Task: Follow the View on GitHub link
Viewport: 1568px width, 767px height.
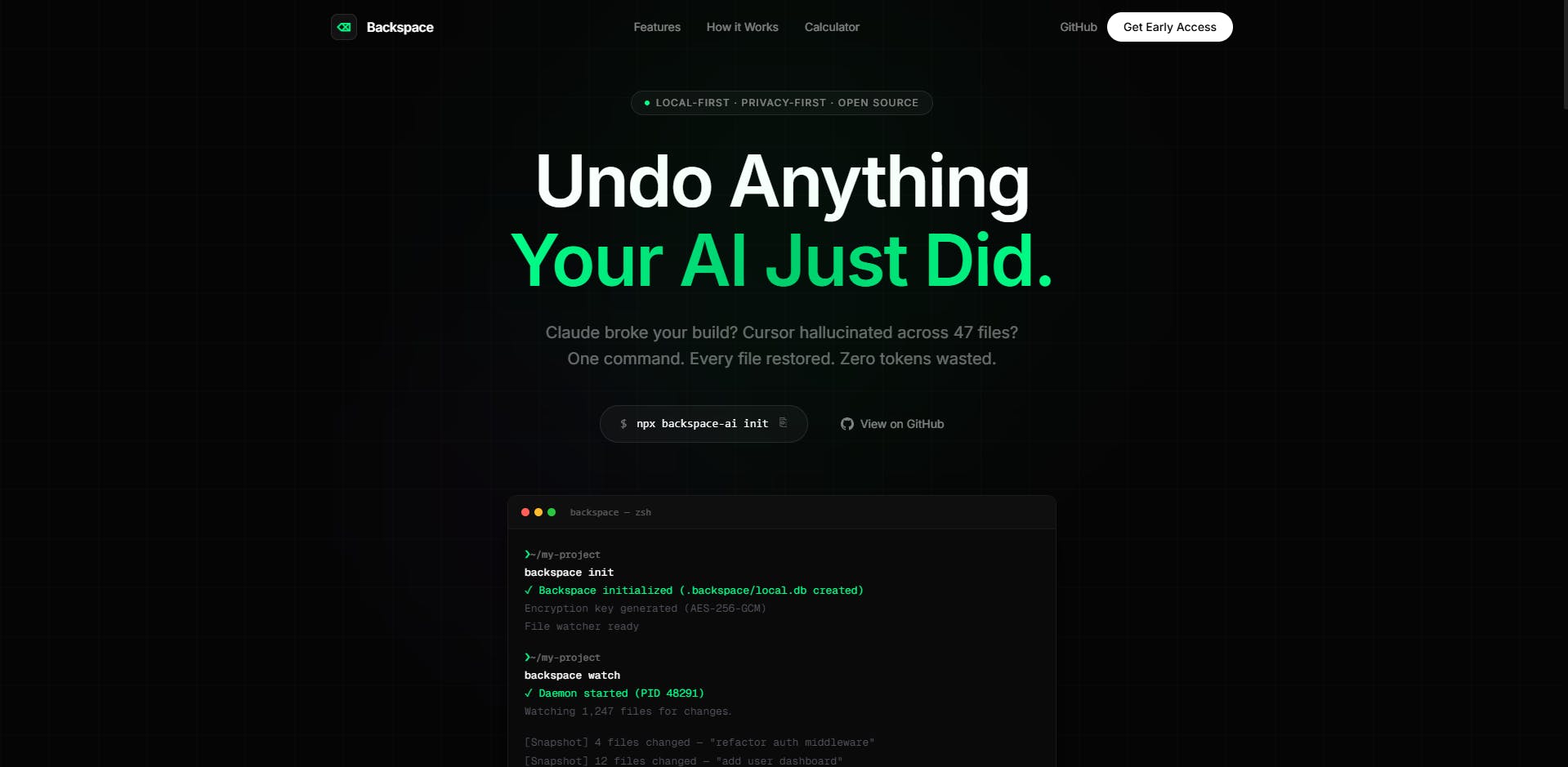Action: (892, 424)
